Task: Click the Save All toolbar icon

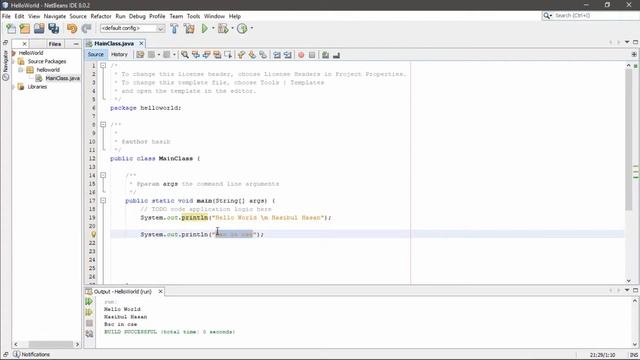Action: pos(53,28)
